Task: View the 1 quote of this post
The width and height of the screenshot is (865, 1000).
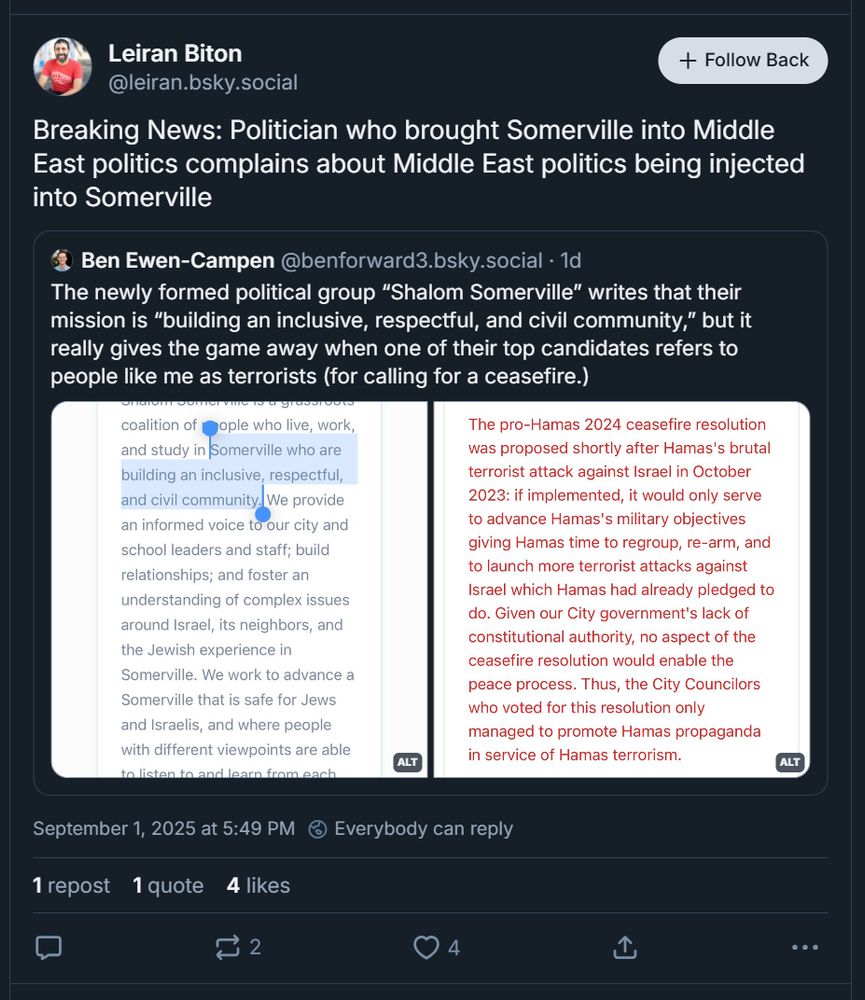Action: point(168,885)
